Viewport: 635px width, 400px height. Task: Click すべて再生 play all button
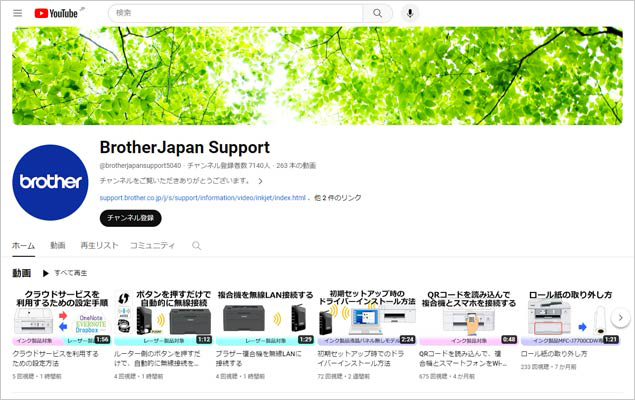[x=65, y=273]
